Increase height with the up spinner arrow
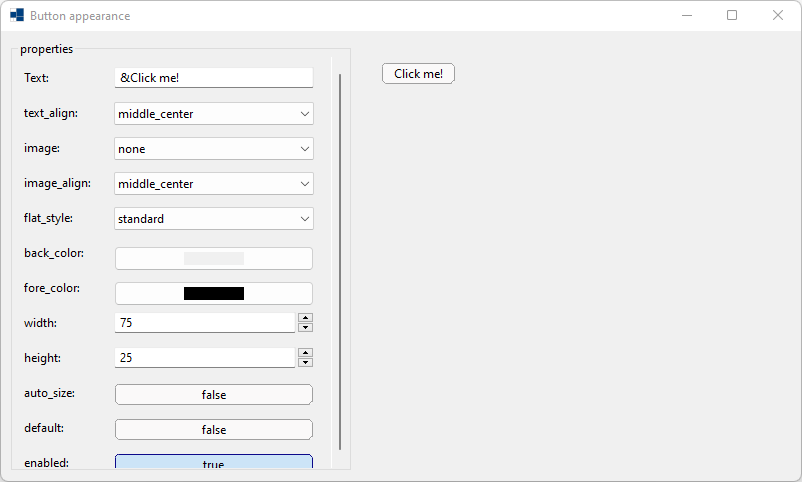 coord(306,353)
